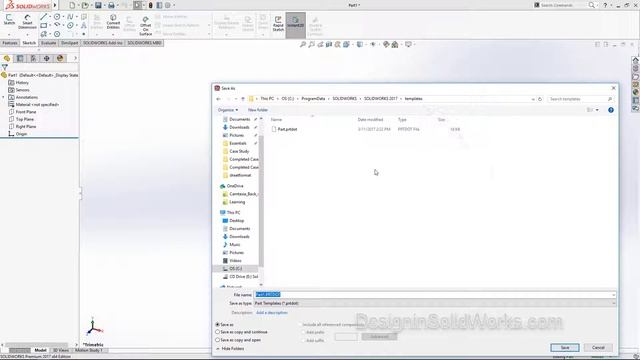The width and height of the screenshot is (640, 360).
Task: Select 'Save as copy and continue' option
Action: (x=218, y=332)
